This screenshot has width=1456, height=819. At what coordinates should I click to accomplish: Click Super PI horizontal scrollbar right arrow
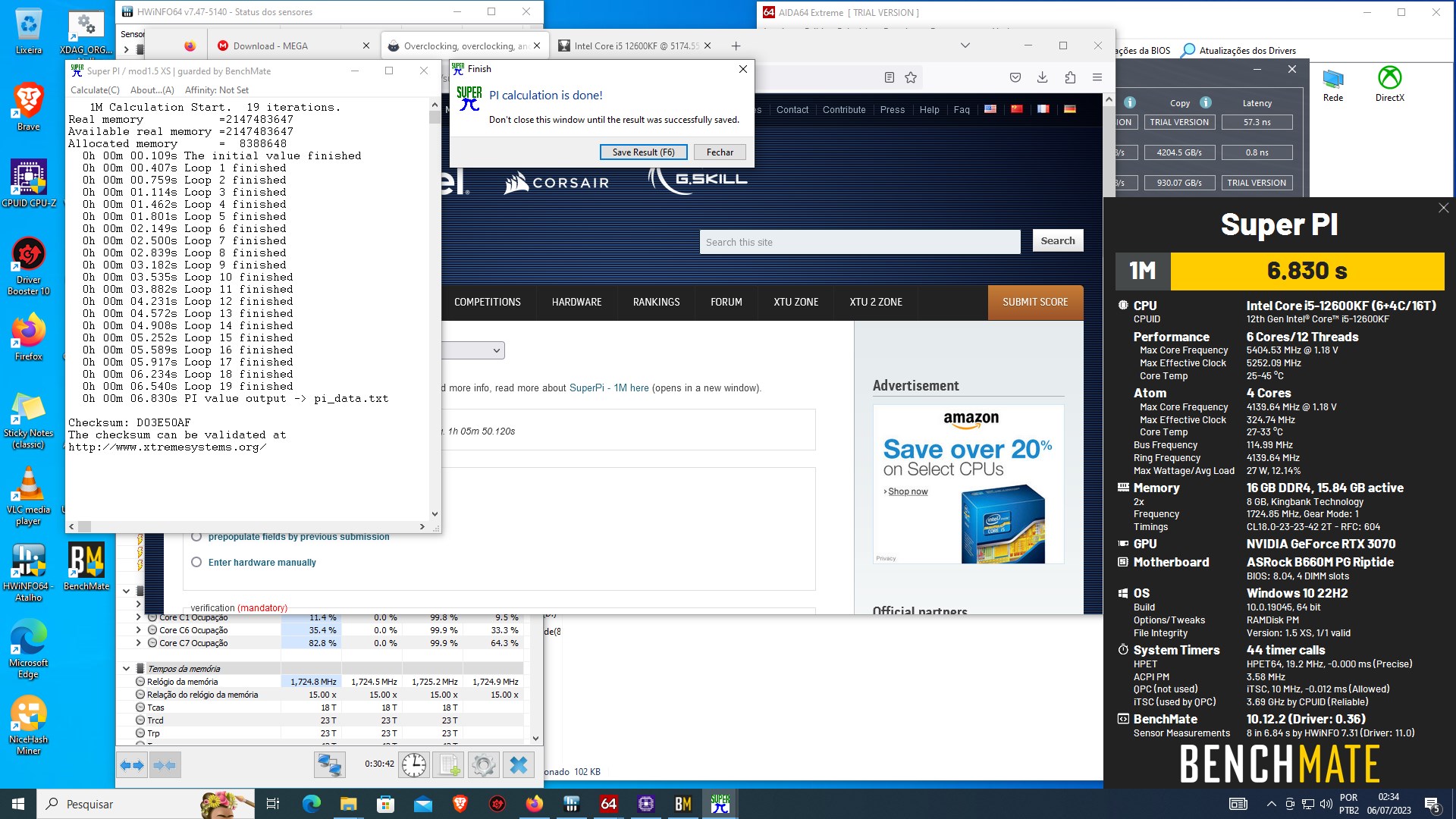pyautogui.click(x=422, y=526)
